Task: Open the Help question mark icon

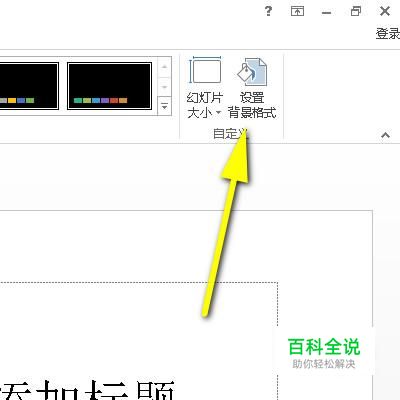Action: [268, 12]
